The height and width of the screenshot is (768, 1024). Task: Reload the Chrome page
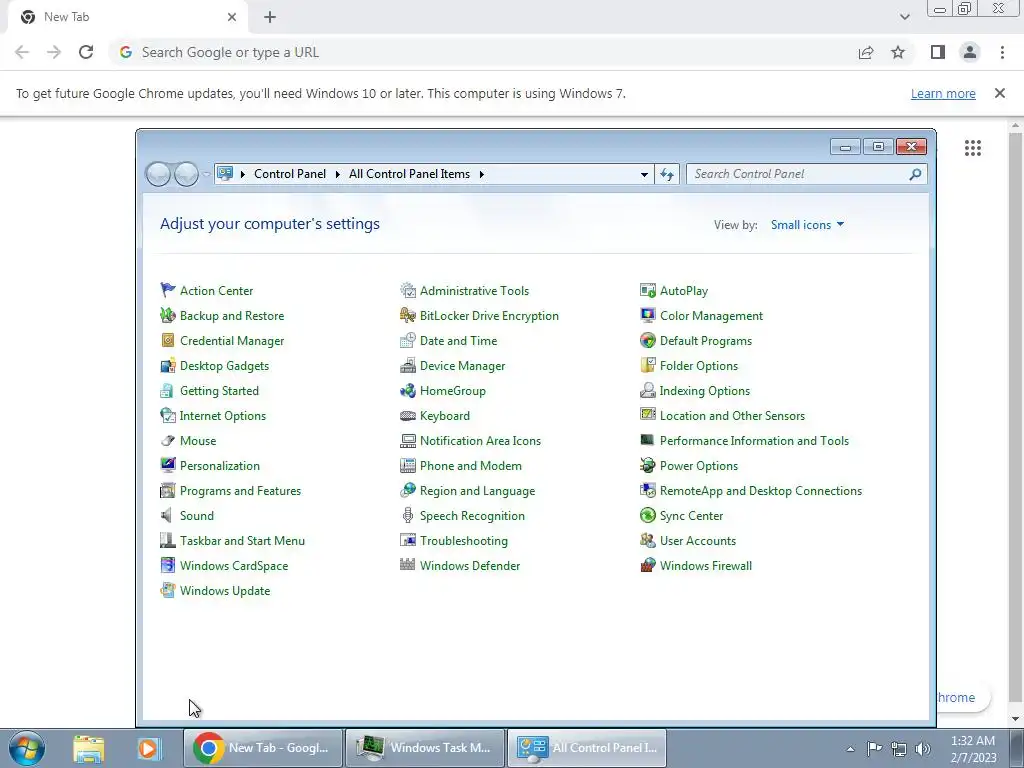[86, 52]
